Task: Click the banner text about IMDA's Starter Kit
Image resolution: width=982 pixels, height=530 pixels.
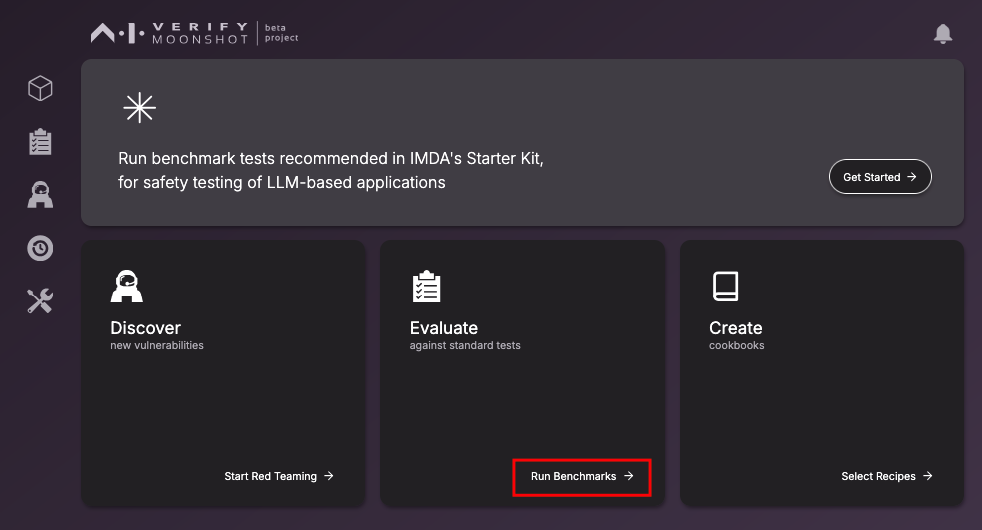Action: pyautogui.click(x=331, y=170)
